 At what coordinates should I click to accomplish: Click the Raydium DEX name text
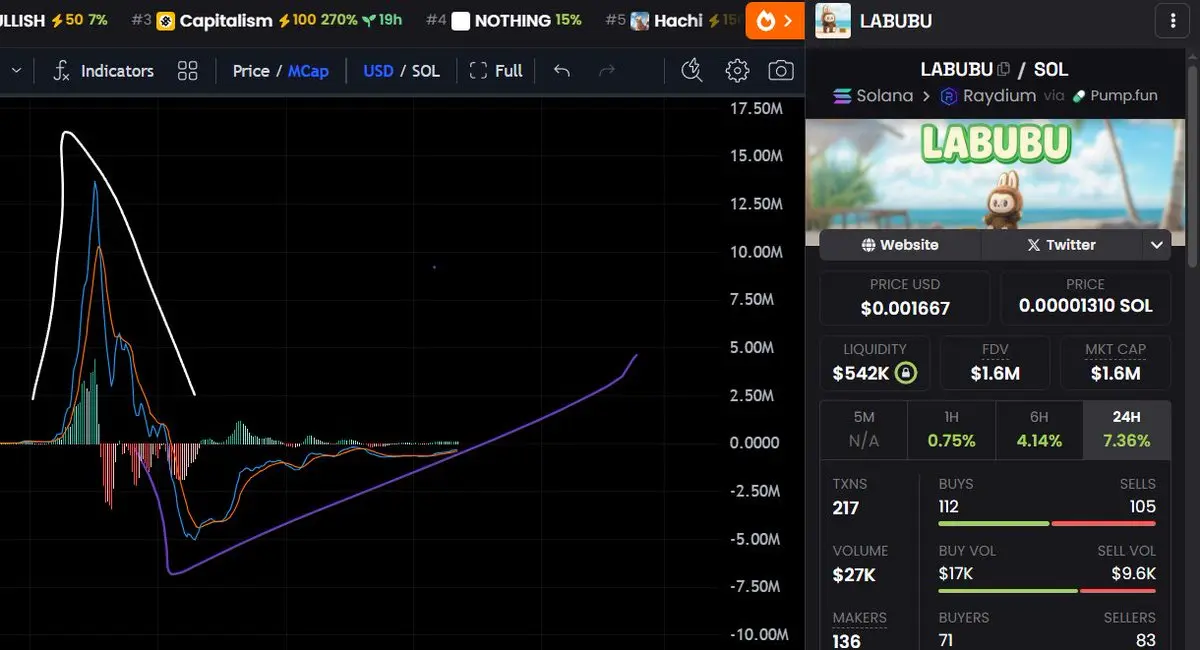pyautogui.click(x=999, y=96)
